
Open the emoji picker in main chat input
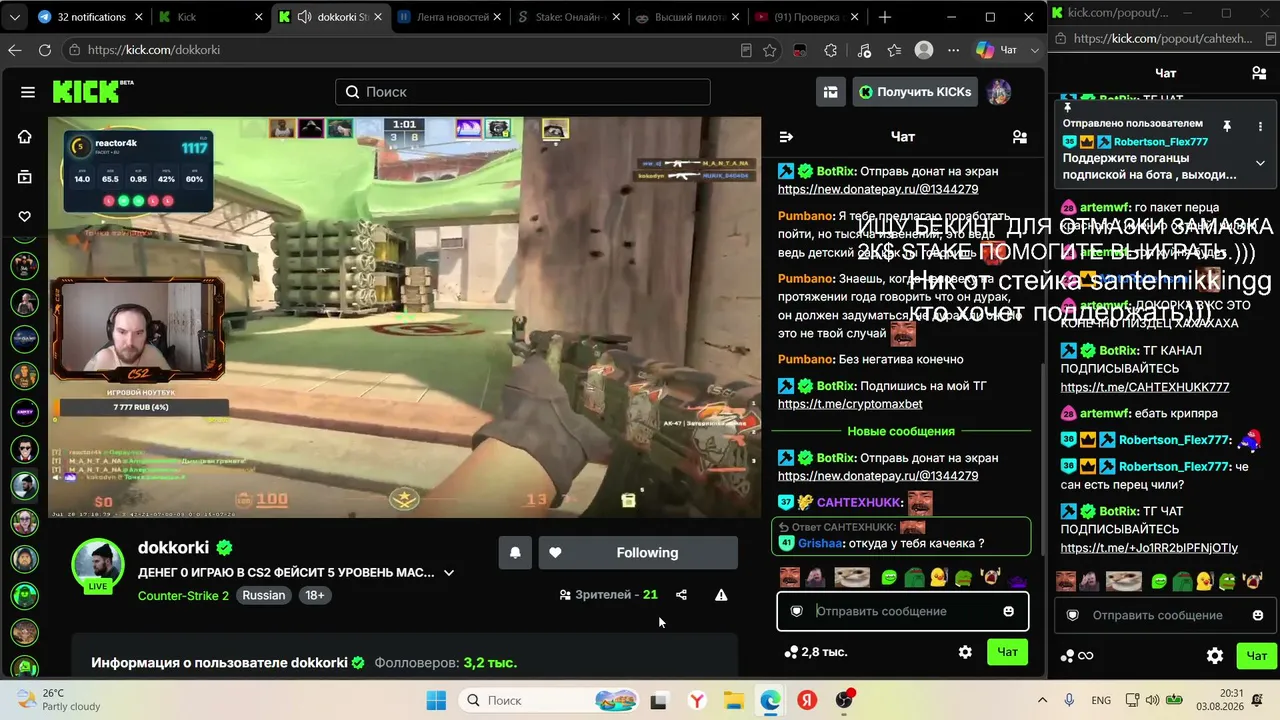click(1009, 611)
